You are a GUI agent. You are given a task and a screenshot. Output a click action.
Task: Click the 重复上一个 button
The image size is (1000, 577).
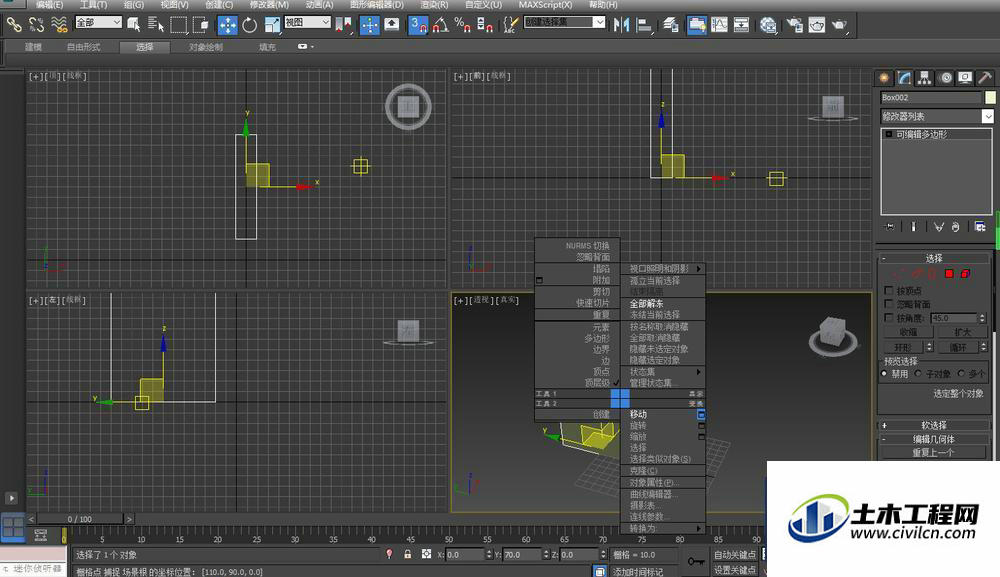coord(933,453)
